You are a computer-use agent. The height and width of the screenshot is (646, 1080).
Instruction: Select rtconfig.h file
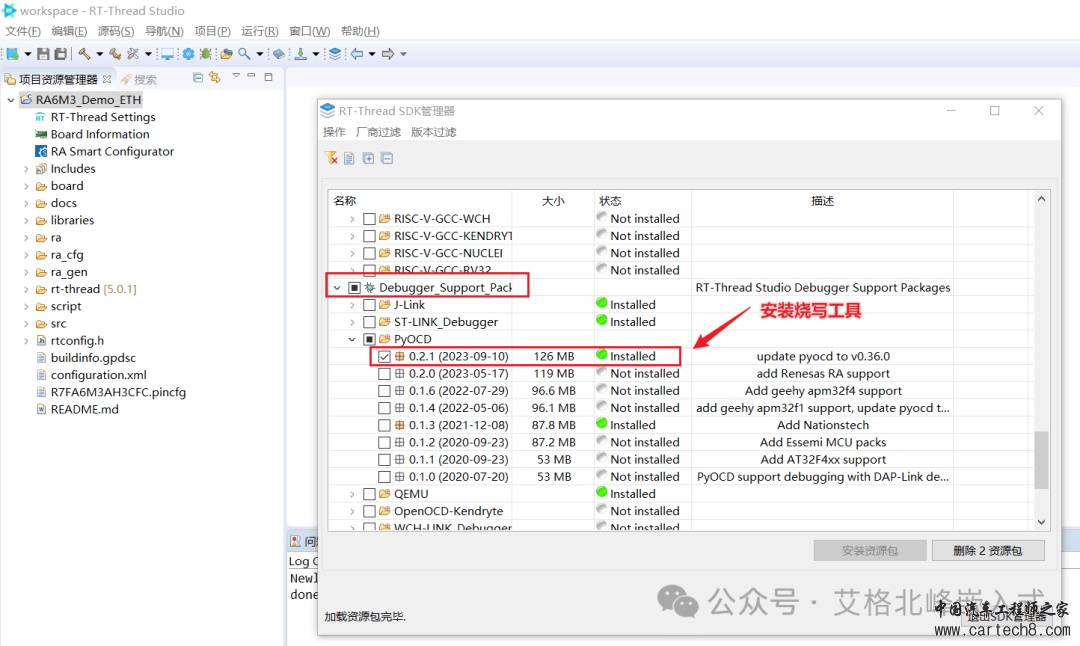point(70,341)
